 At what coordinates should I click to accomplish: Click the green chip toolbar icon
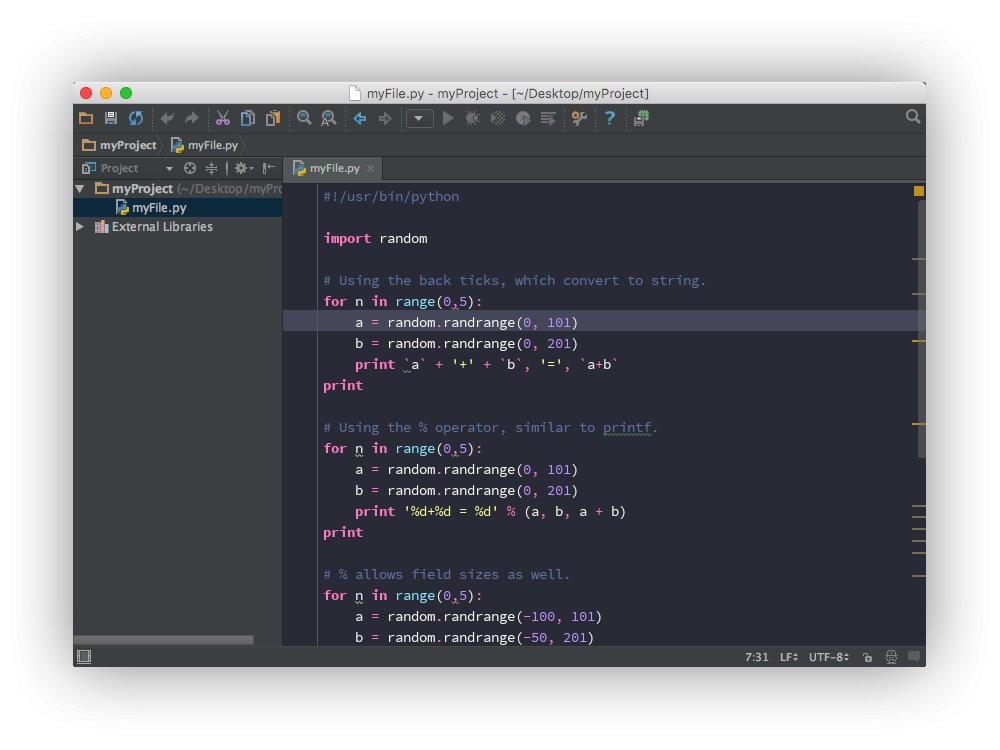click(641, 119)
